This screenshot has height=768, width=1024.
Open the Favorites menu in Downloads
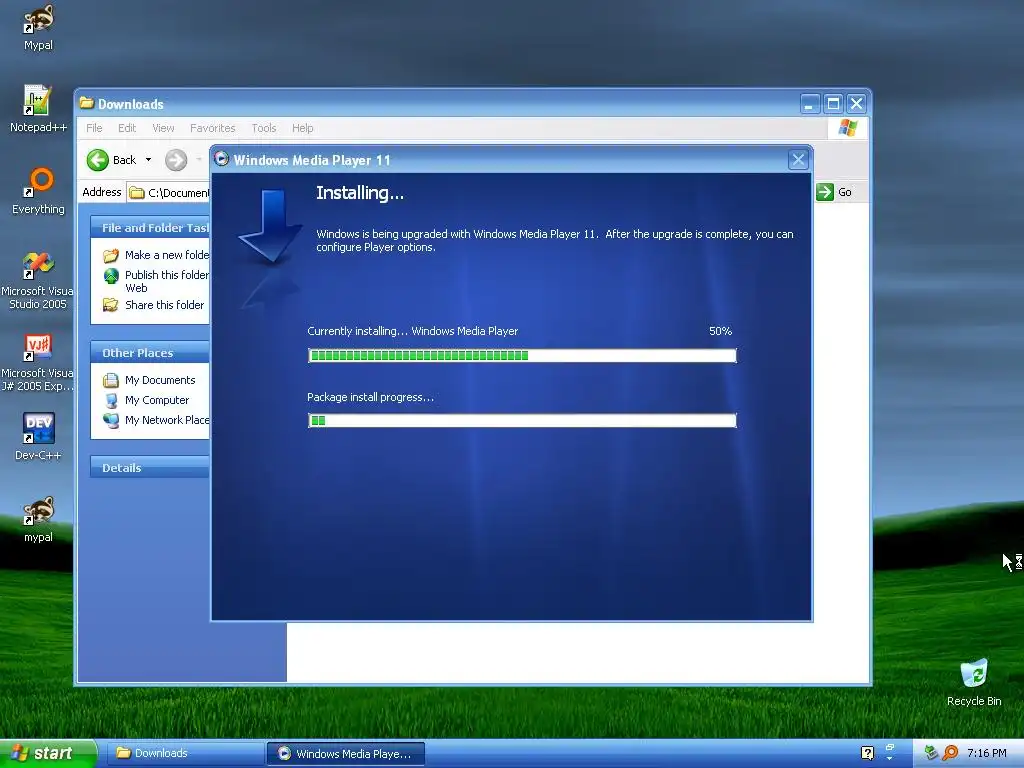(x=212, y=128)
